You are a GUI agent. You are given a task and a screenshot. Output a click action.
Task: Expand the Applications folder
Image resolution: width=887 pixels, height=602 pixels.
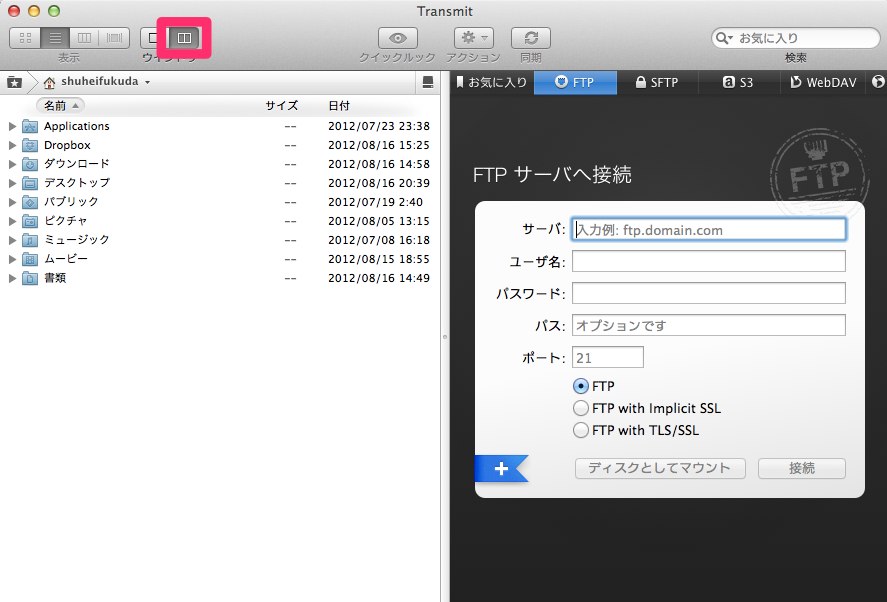click(x=12, y=126)
